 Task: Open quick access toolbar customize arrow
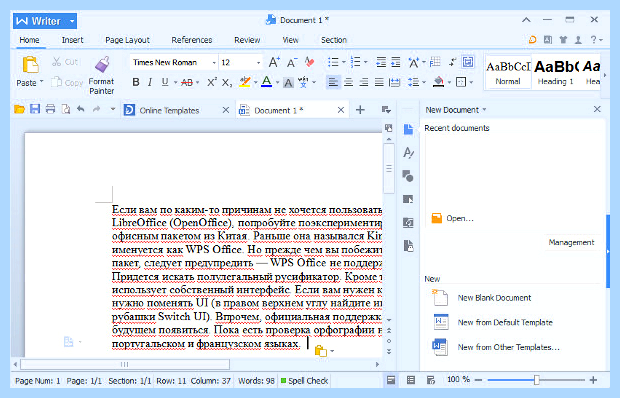[113, 109]
